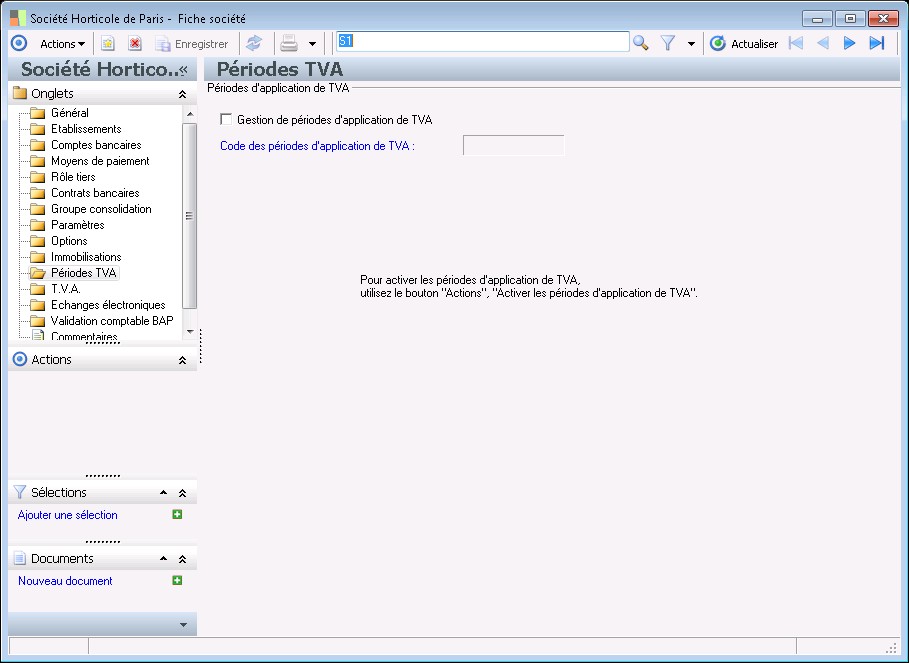The height and width of the screenshot is (663, 909).
Task: Collapse the Actions side panel
Action: click(182, 360)
